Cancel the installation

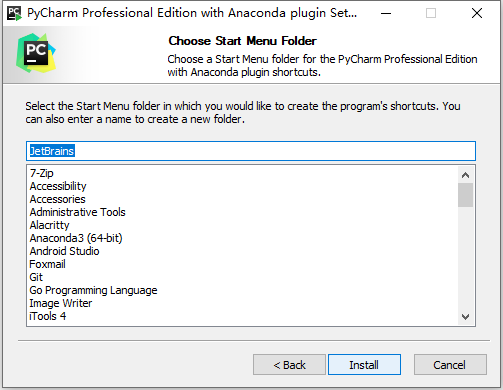click(450, 365)
